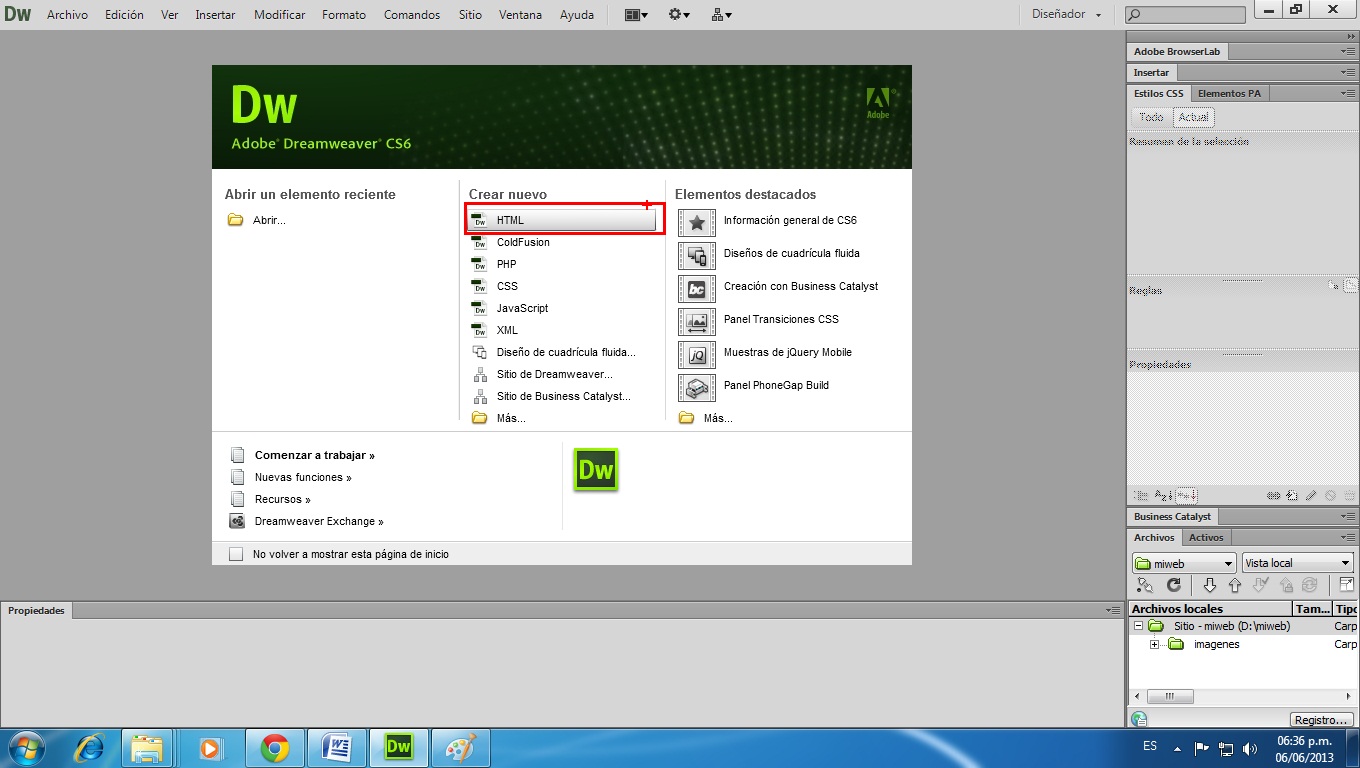The image size is (1360, 768).
Task: Open the 'miweb' site dropdown
Action: pos(1183,562)
